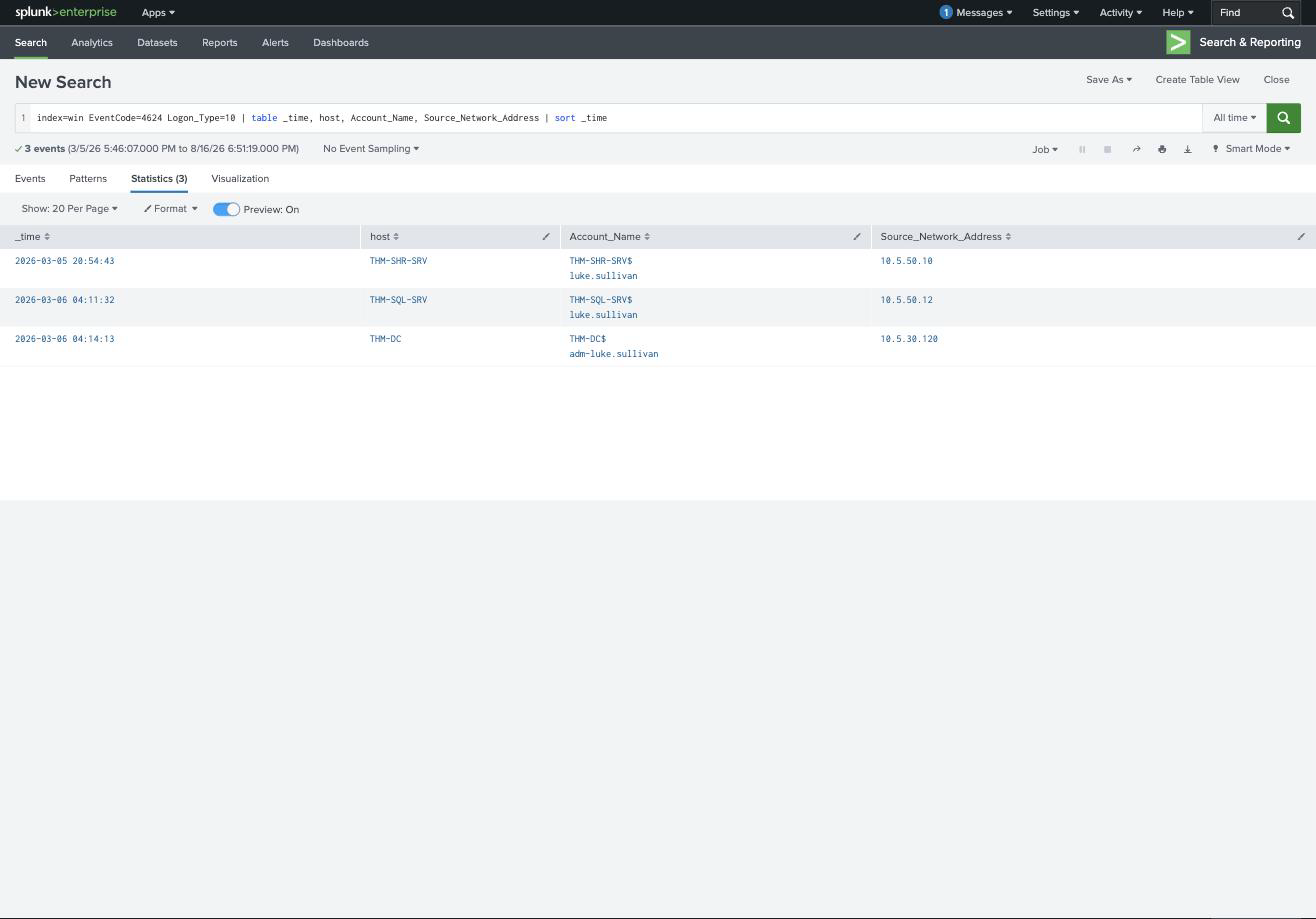This screenshot has height=919, width=1316.
Task: Click the Close button
Action: 1276,80
